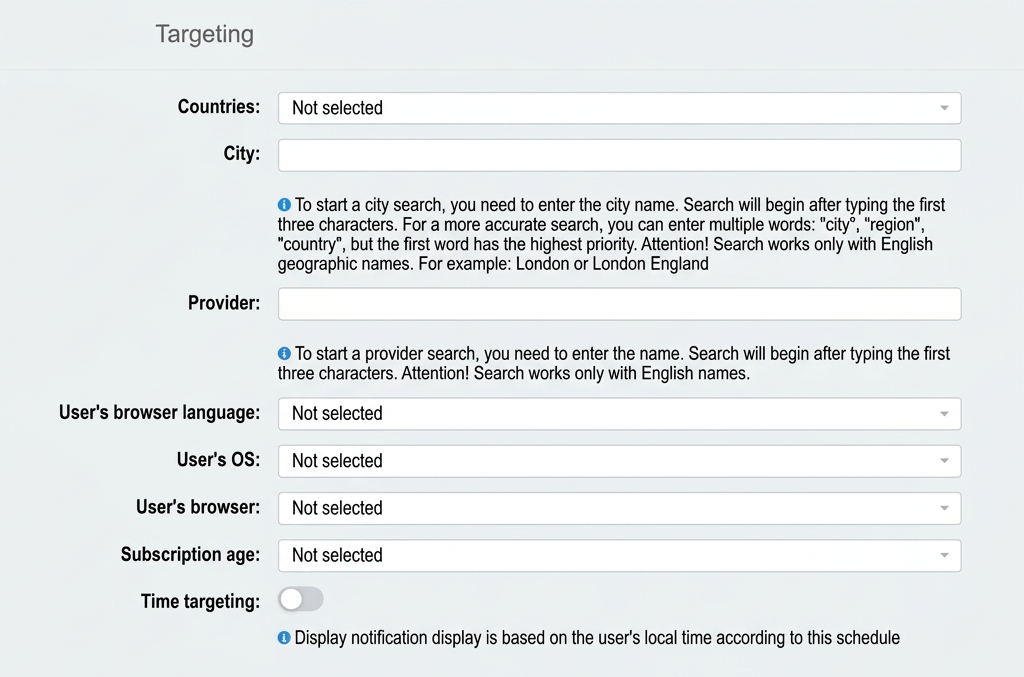
Task: Open the Countries dropdown
Action: click(x=619, y=108)
